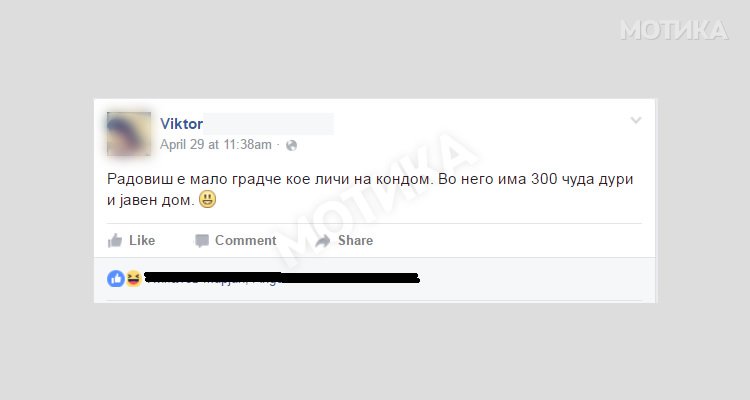
Task: Open the blue thumbs-up reaction icon
Action: (116, 278)
